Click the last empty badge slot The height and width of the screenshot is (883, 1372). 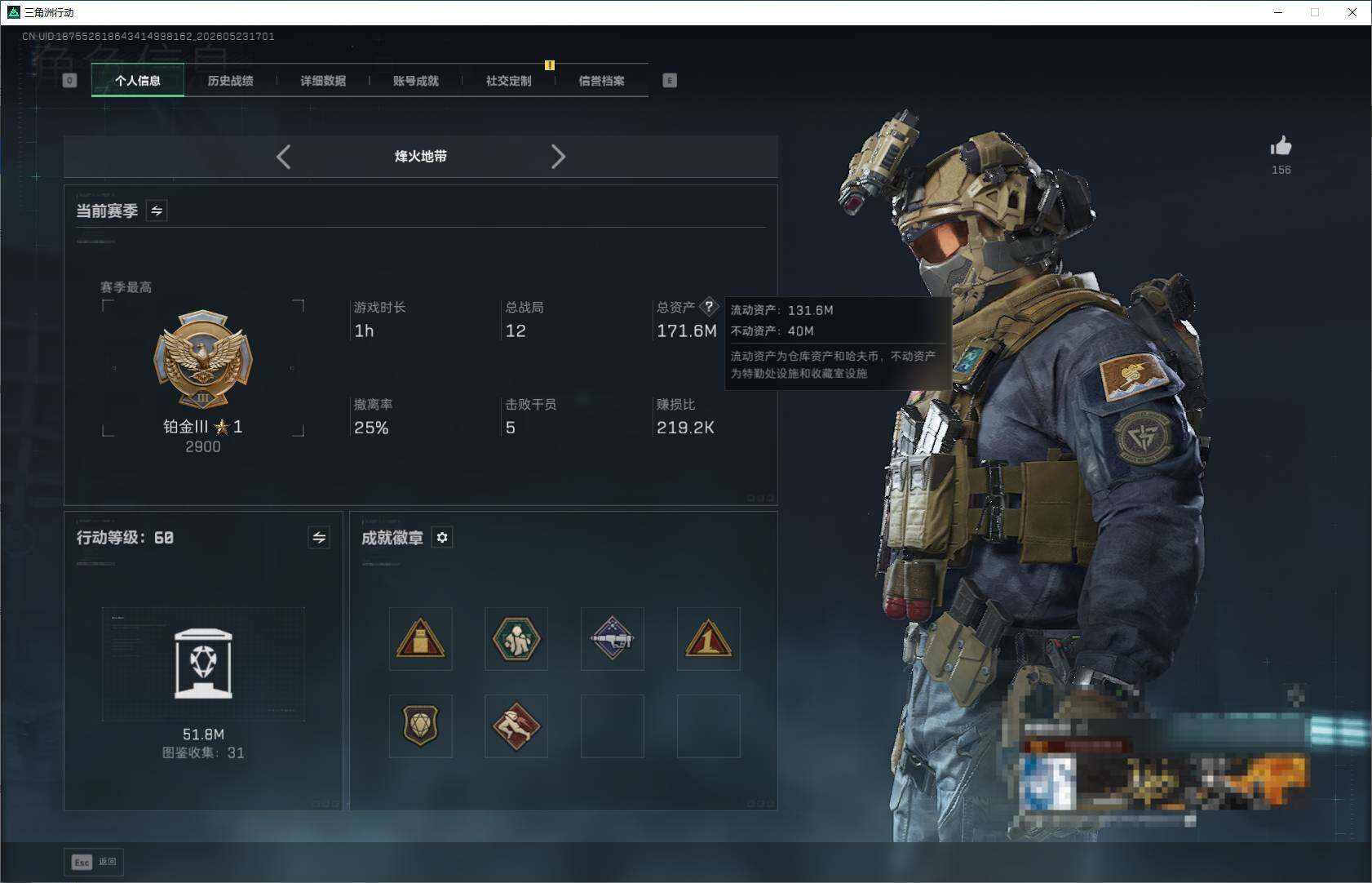point(708,725)
